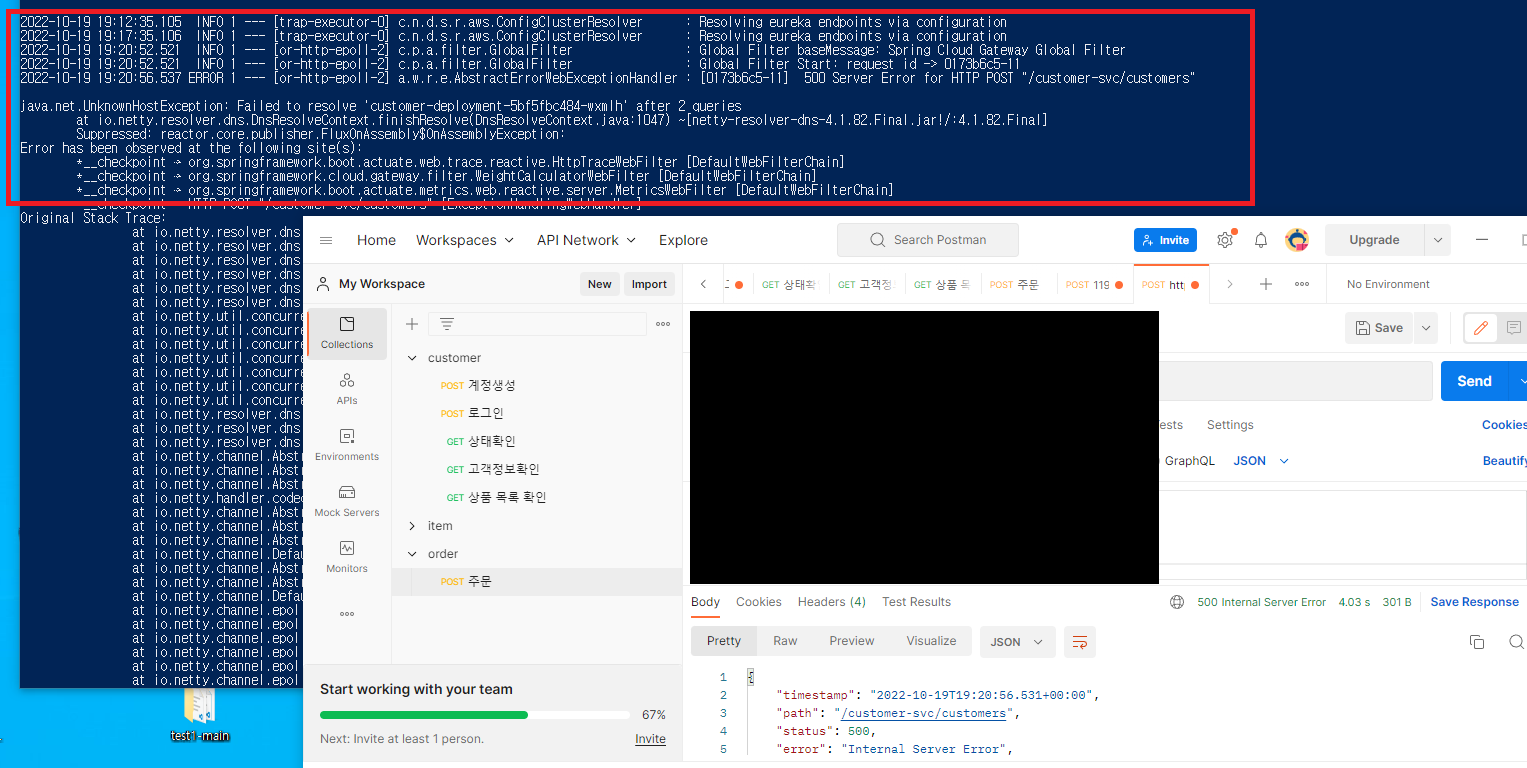Click the /customer-svc/customers path link

pos(924,713)
